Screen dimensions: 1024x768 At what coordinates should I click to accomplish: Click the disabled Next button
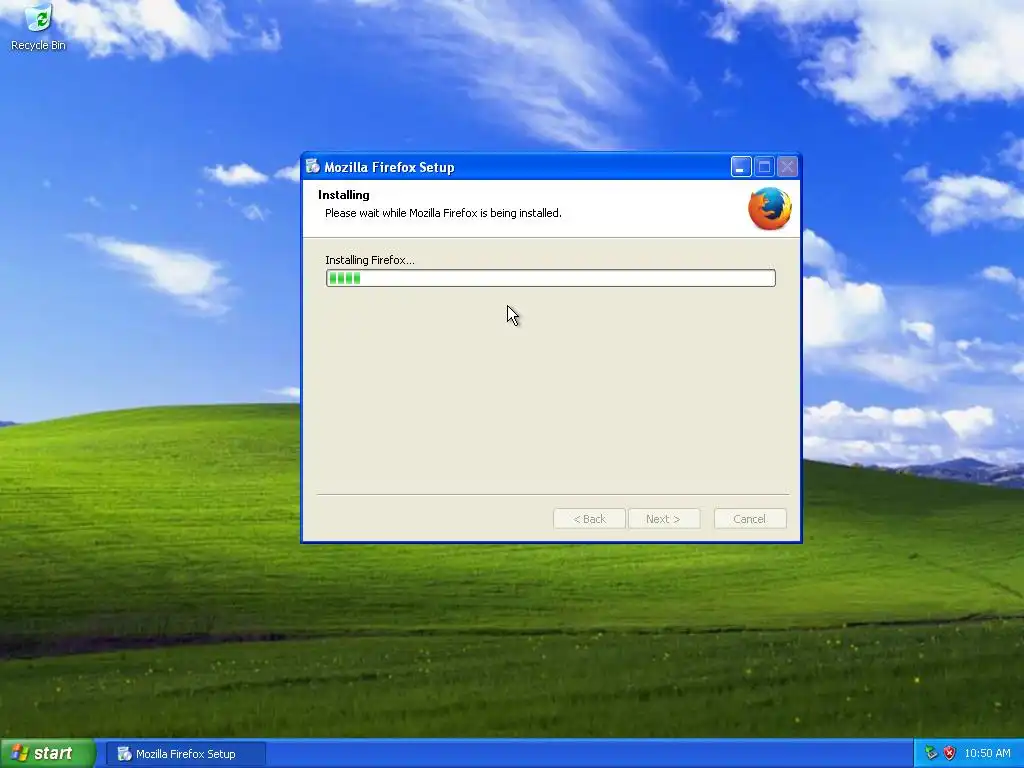pyautogui.click(x=664, y=519)
